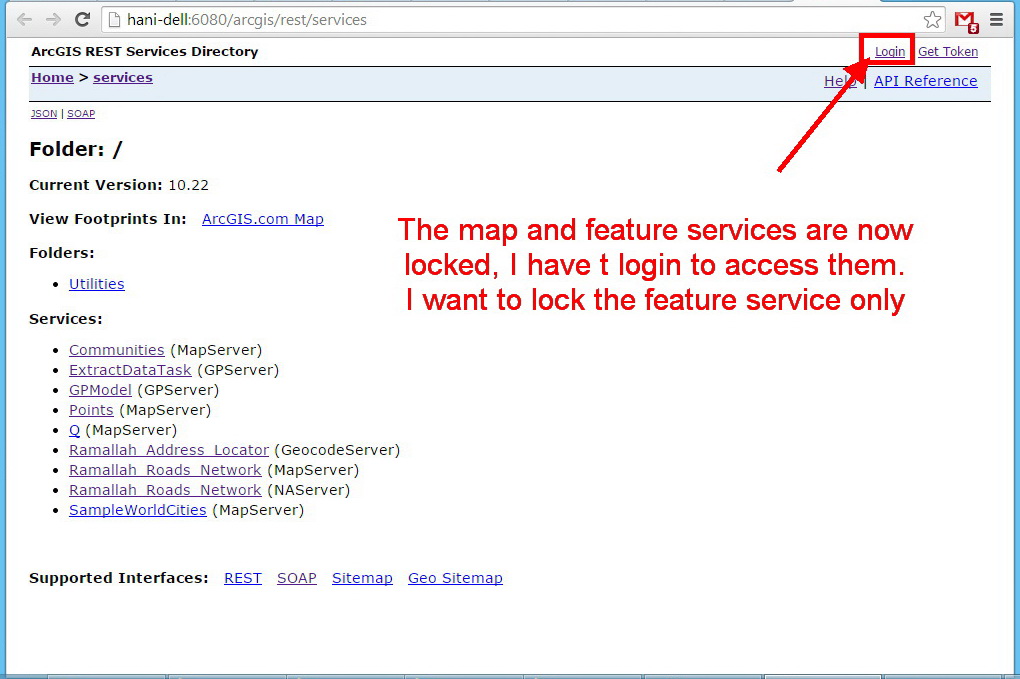The image size is (1020, 679).
Task: Click the Services: heading text
Action: pyautogui.click(x=66, y=319)
